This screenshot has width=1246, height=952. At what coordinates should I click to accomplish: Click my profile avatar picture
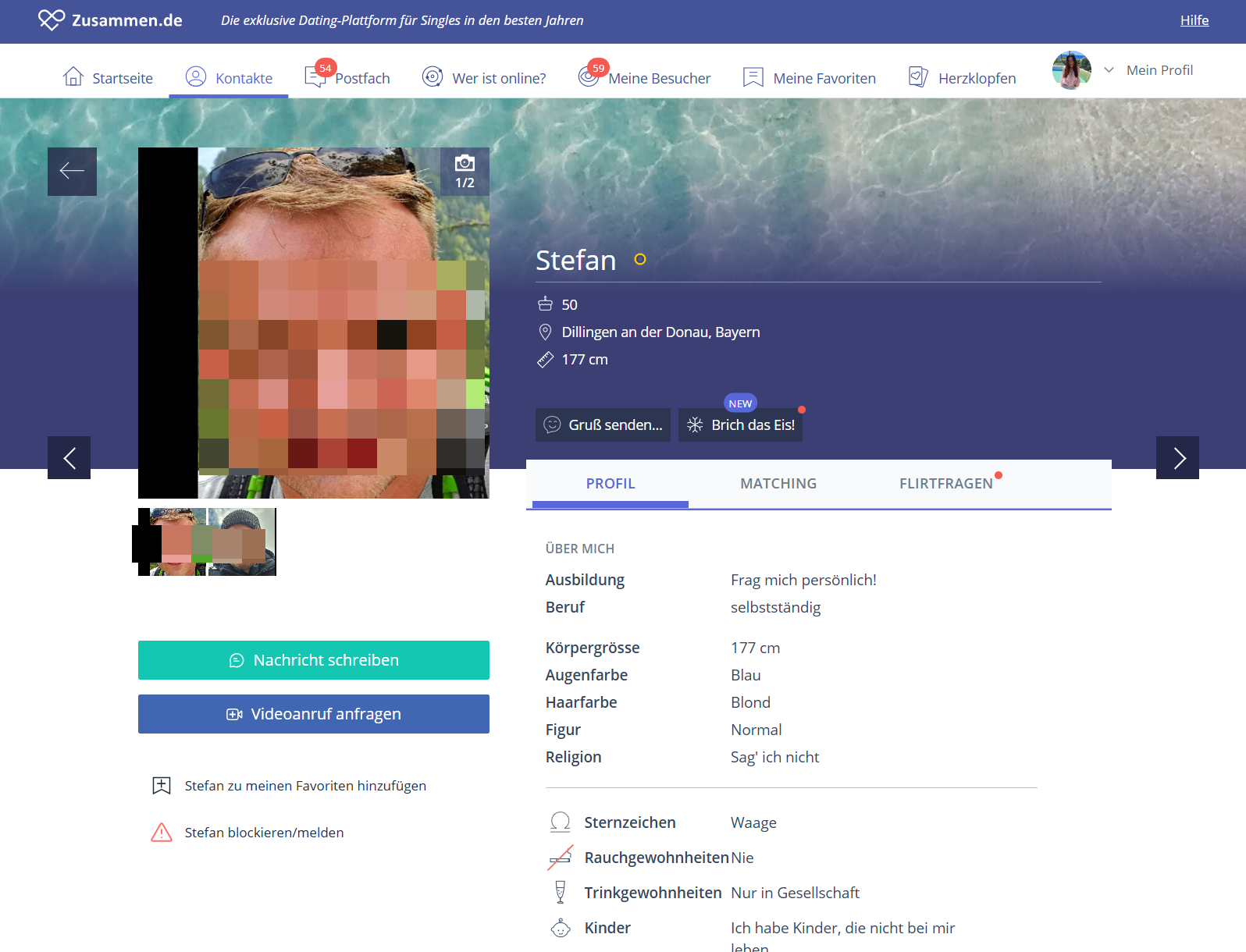pos(1072,70)
